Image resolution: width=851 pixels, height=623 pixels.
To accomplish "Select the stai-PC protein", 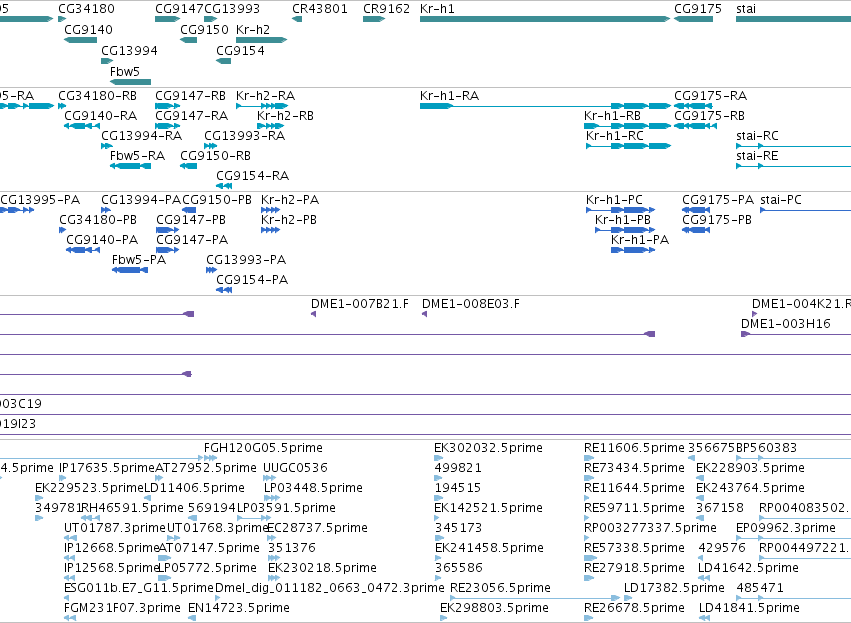I will 805,210.
